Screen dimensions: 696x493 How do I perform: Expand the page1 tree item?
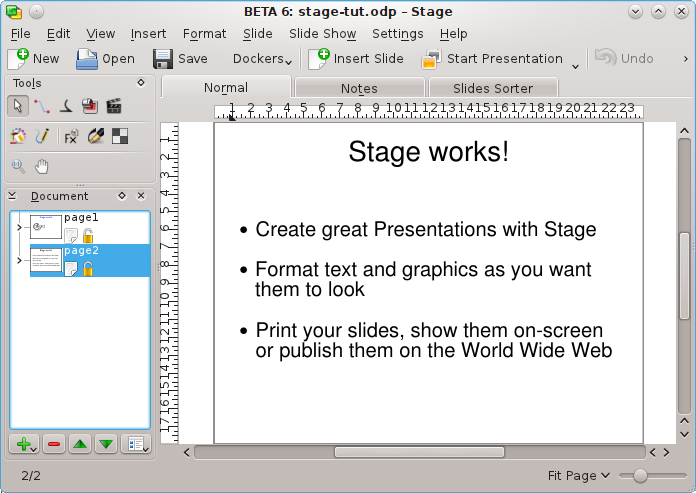(x=19, y=228)
